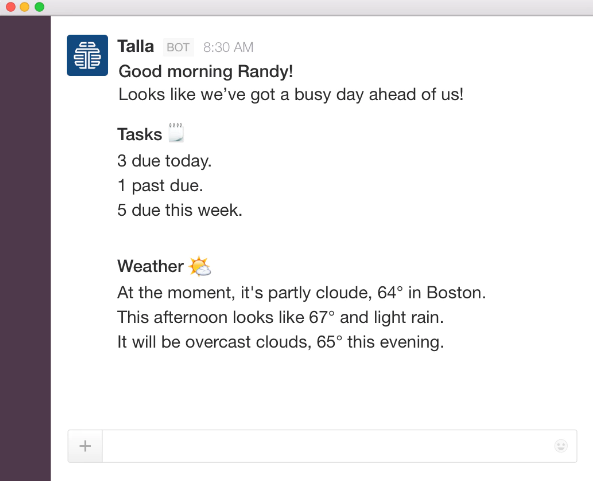Open the emoji picker smiley icon
Screen dimensions: 593x481
pos(561,446)
